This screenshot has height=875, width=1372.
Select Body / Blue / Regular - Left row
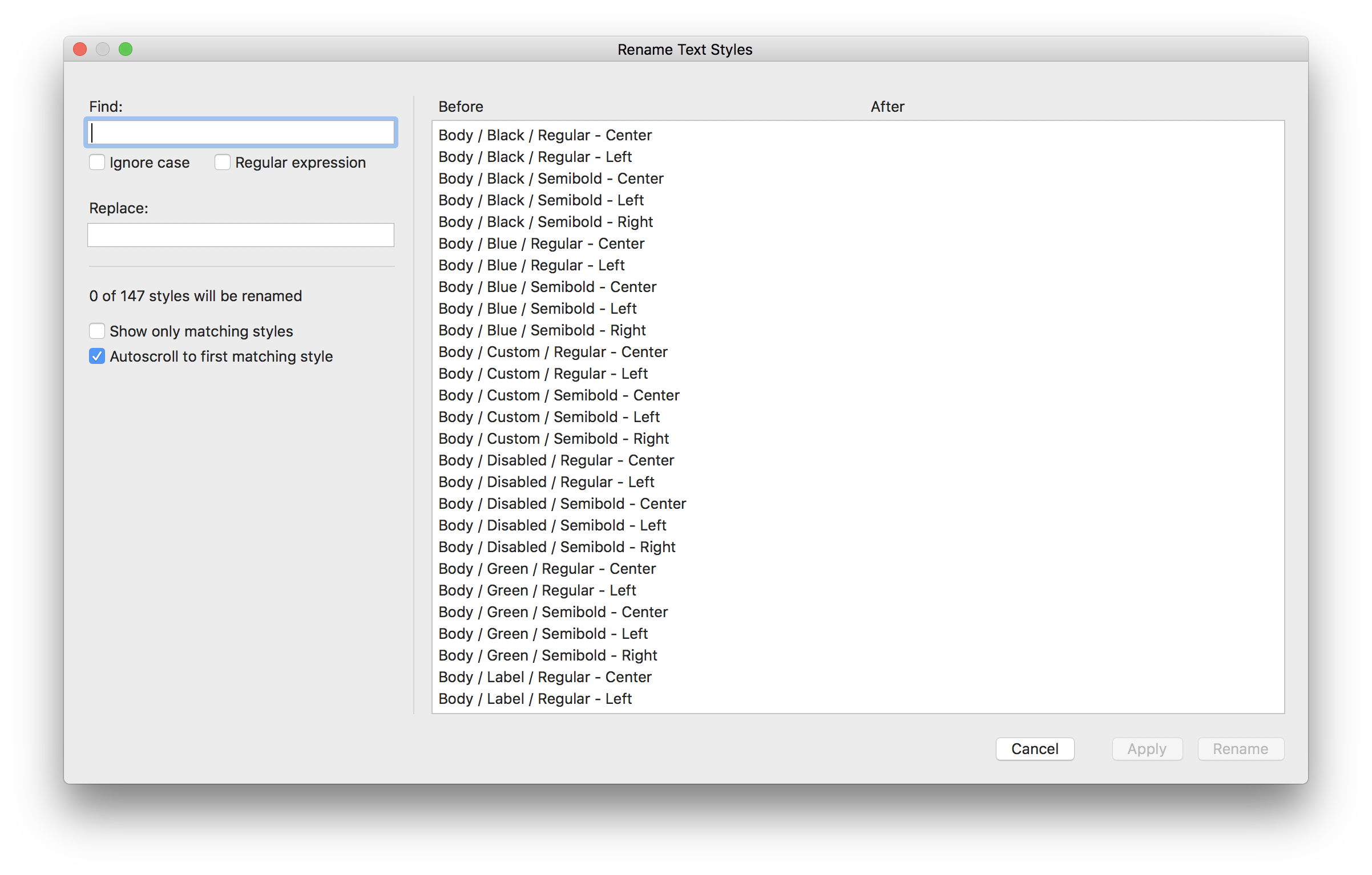click(531, 265)
